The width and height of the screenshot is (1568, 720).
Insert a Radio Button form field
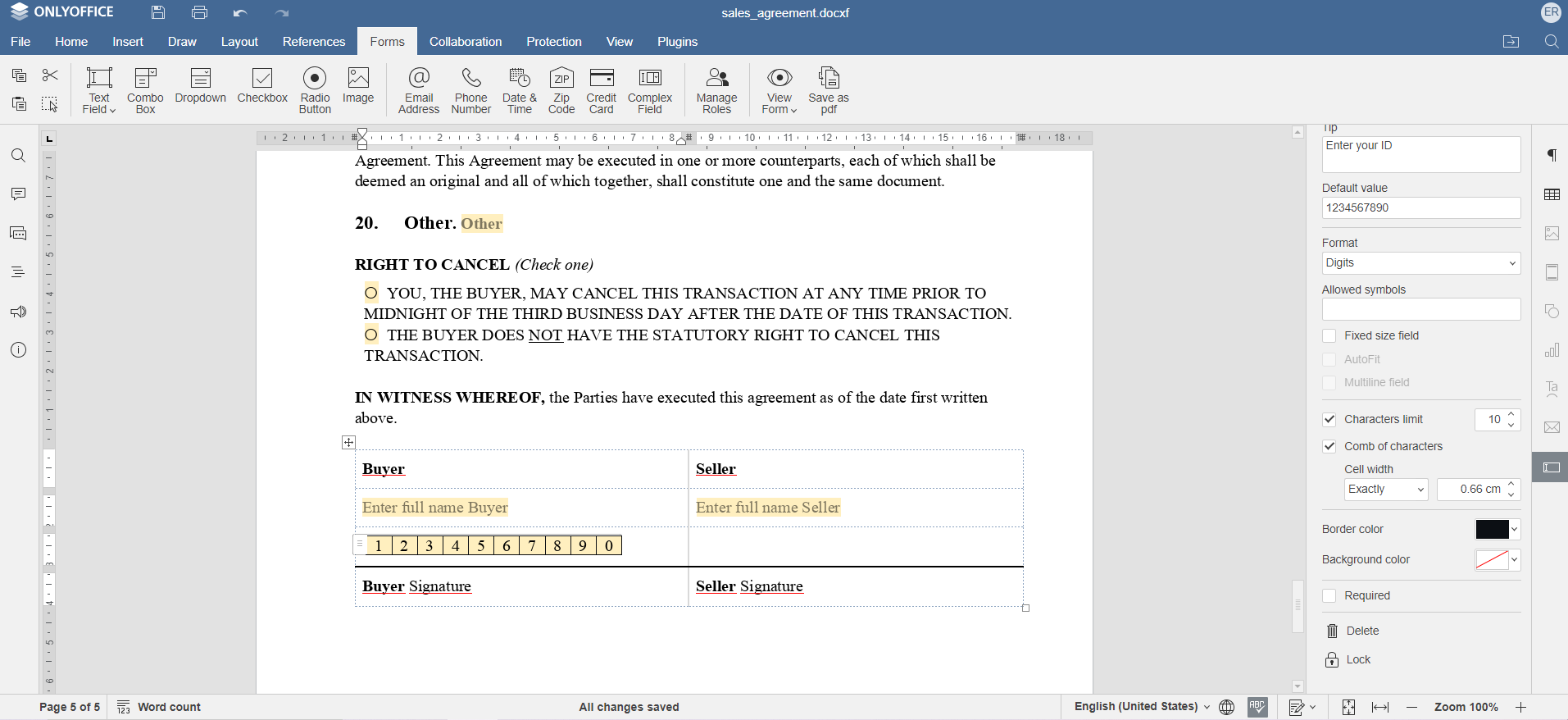pyautogui.click(x=315, y=89)
